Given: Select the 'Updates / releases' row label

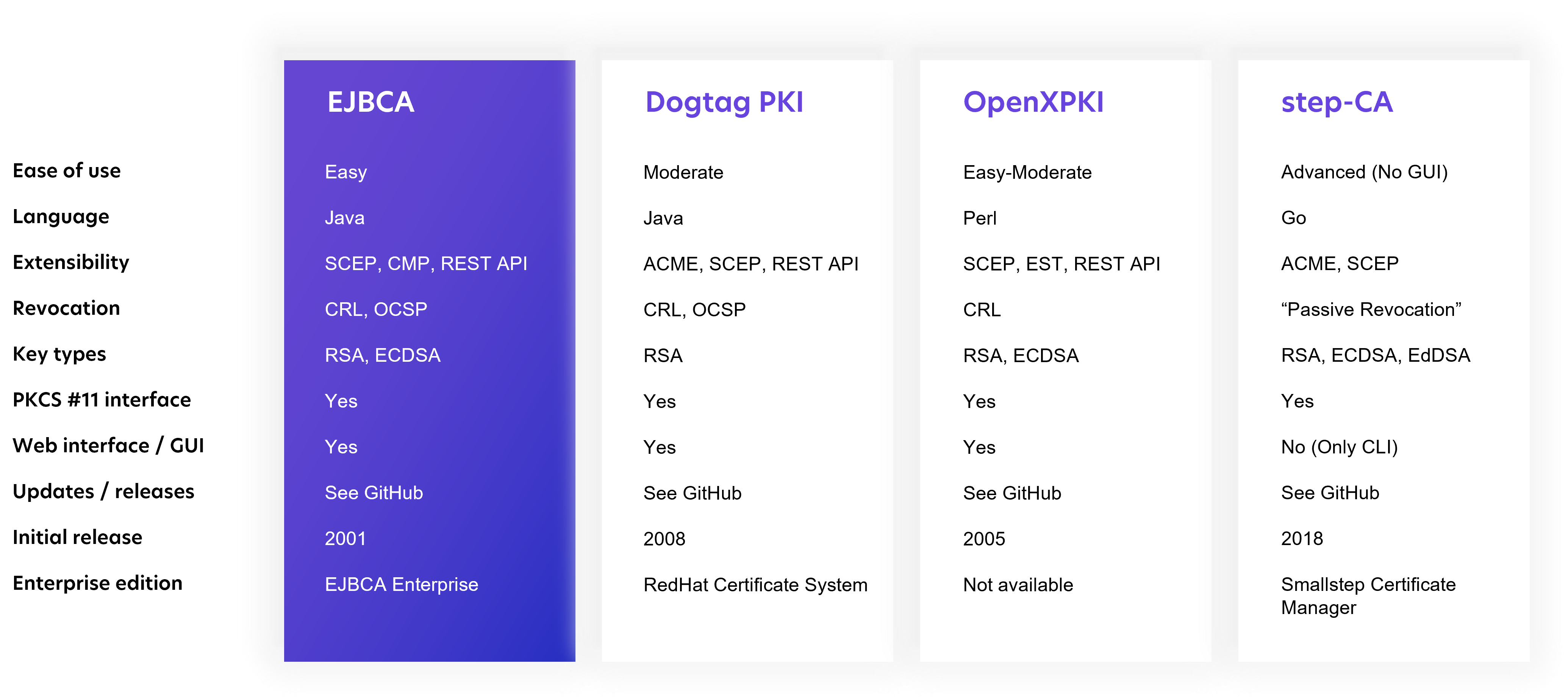Looking at the screenshot, I should tap(103, 491).
